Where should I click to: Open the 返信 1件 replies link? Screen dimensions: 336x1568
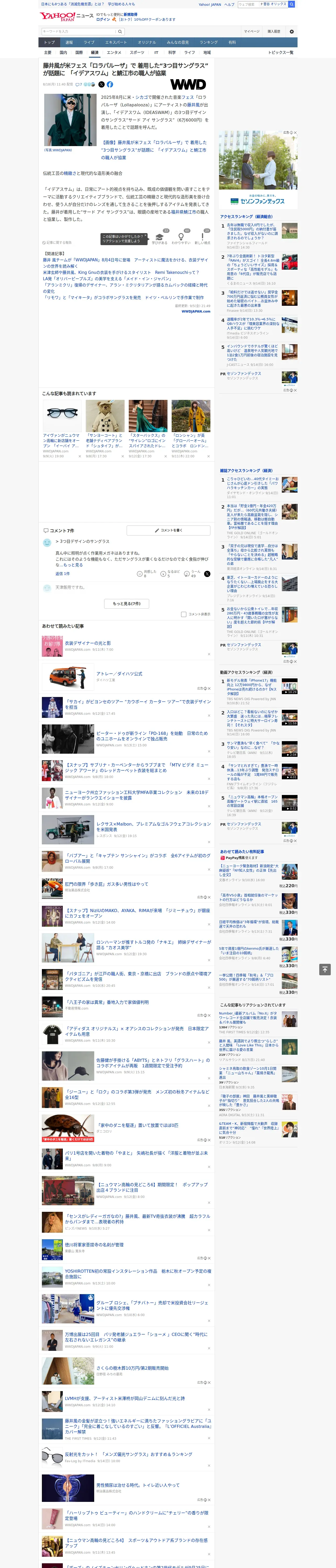point(63,573)
